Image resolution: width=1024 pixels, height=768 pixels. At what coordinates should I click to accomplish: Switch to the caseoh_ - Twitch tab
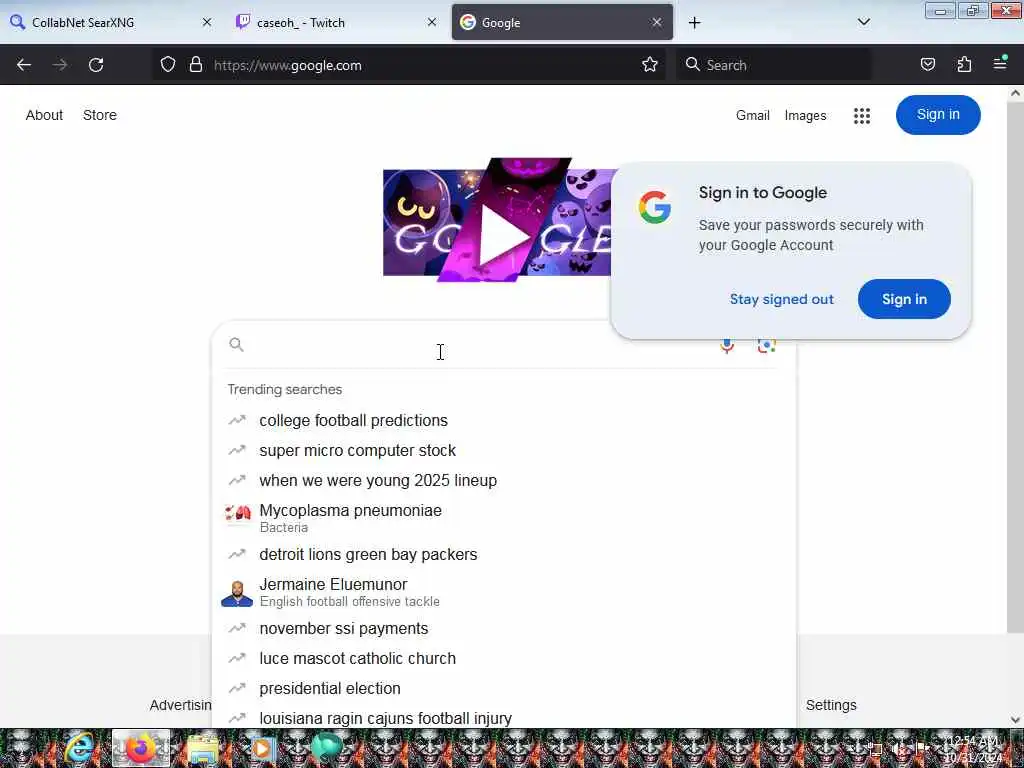(x=337, y=22)
